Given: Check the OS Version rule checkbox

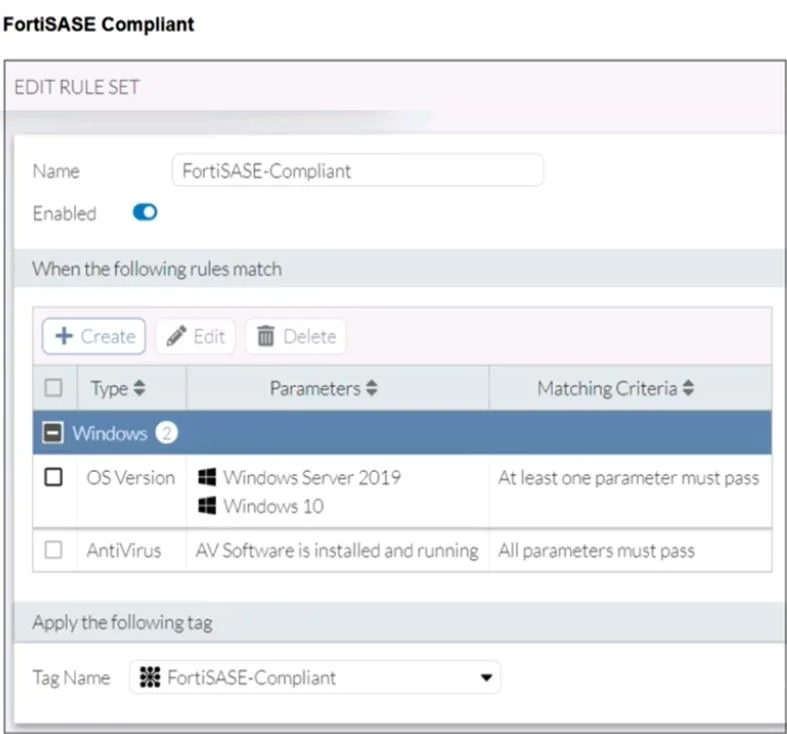Looking at the screenshot, I should point(53,477).
